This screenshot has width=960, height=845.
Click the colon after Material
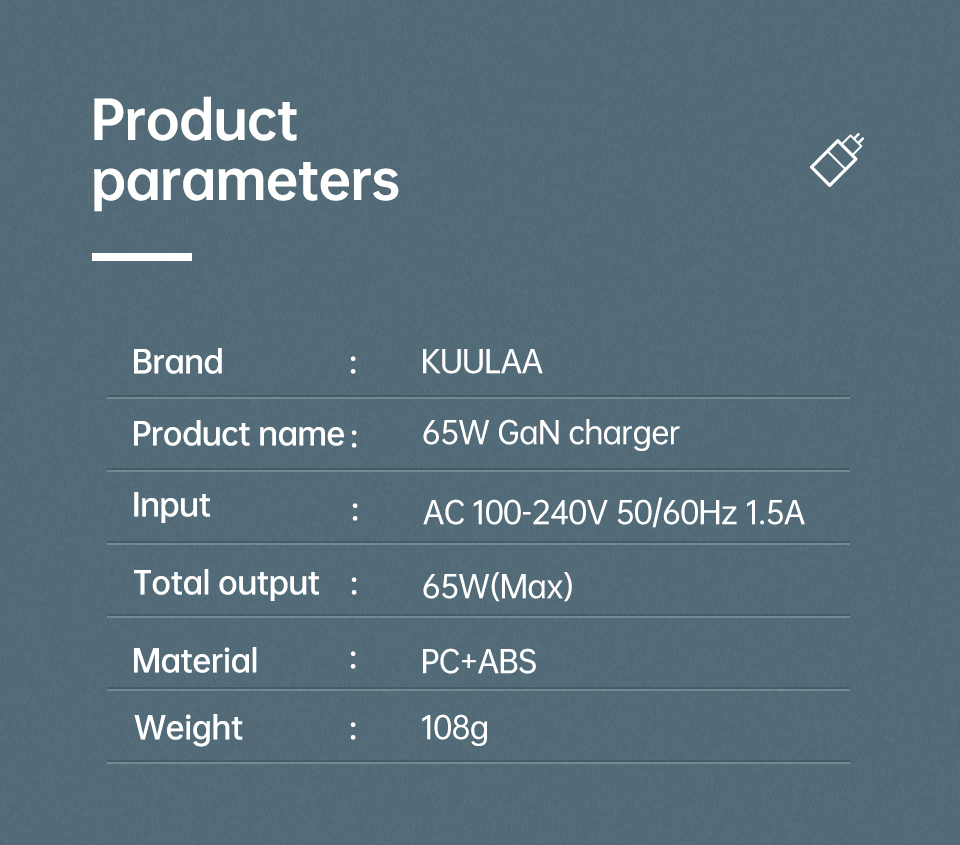pos(353,660)
